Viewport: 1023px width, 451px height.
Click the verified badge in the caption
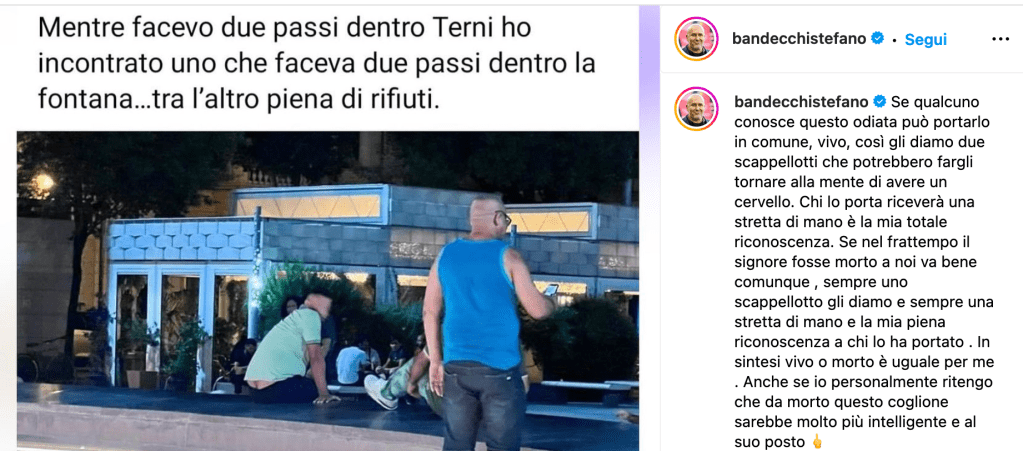pos(879,102)
